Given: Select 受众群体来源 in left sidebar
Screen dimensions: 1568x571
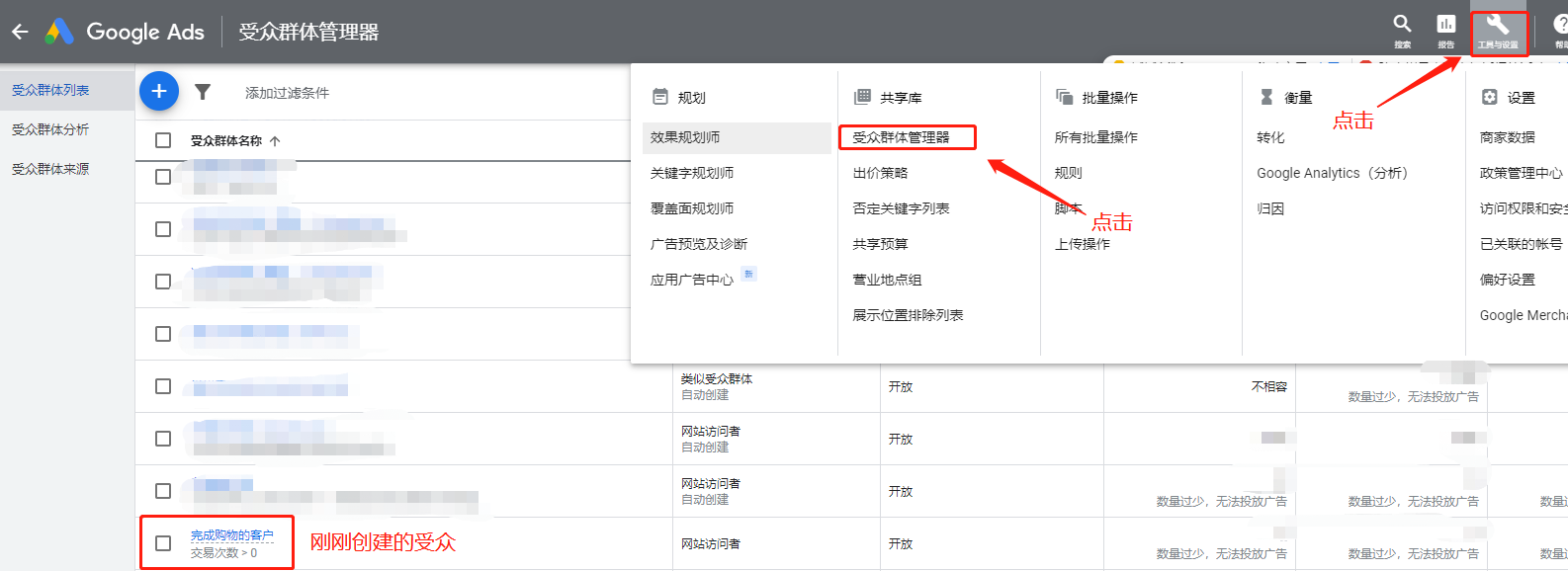Looking at the screenshot, I should tap(50, 169).
